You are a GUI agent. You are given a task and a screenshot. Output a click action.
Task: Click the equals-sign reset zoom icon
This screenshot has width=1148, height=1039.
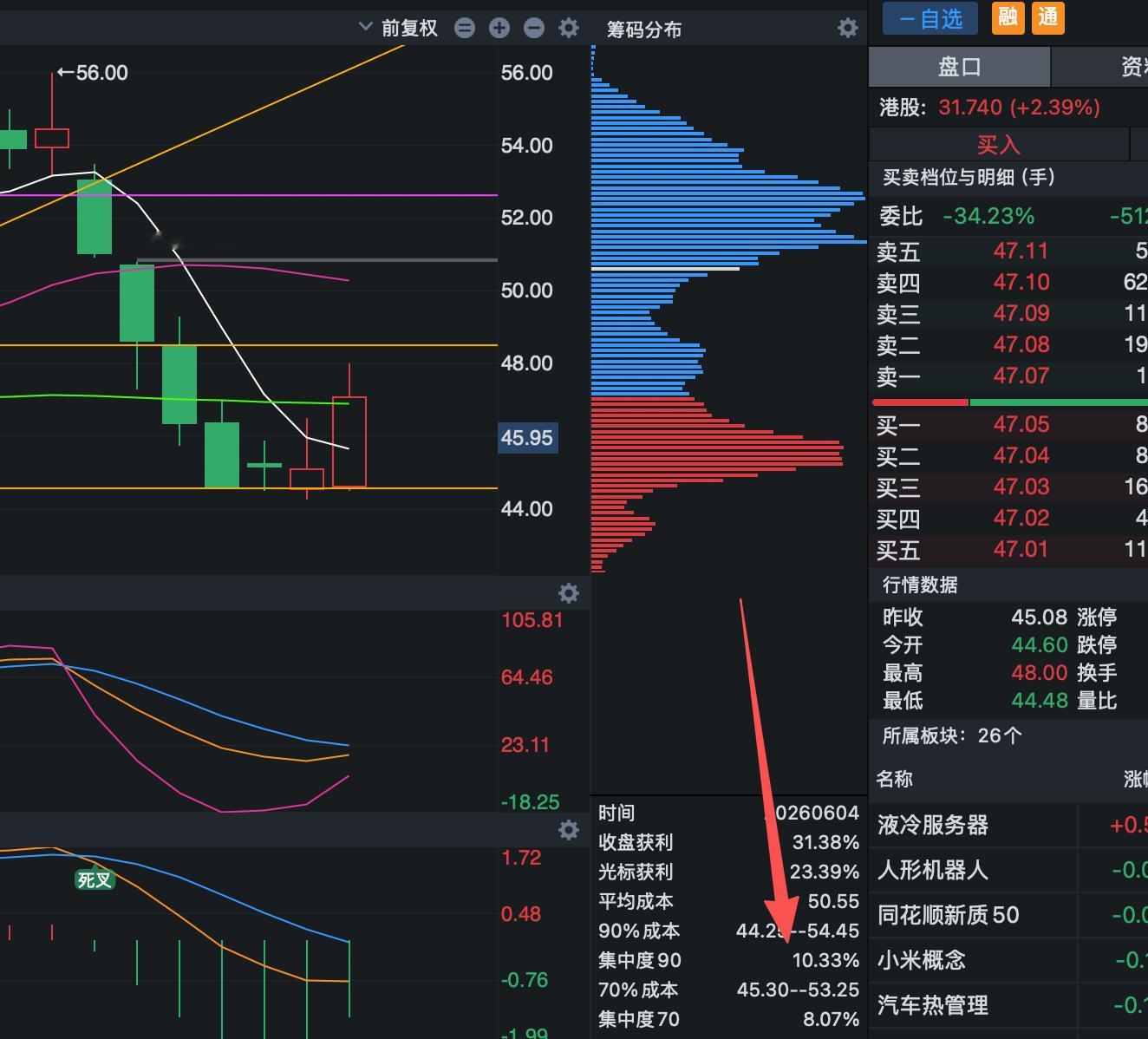(x=465, y=28)
